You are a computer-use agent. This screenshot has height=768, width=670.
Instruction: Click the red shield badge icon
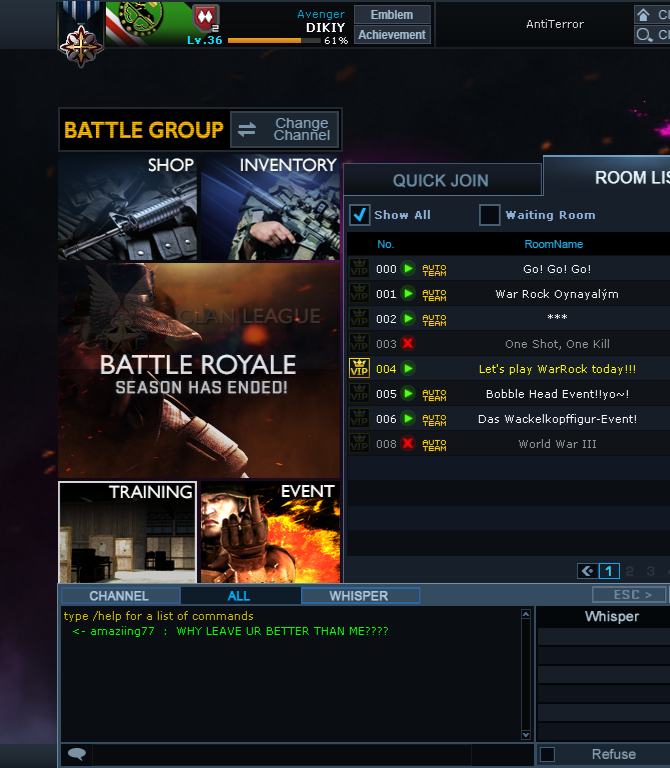206,18
